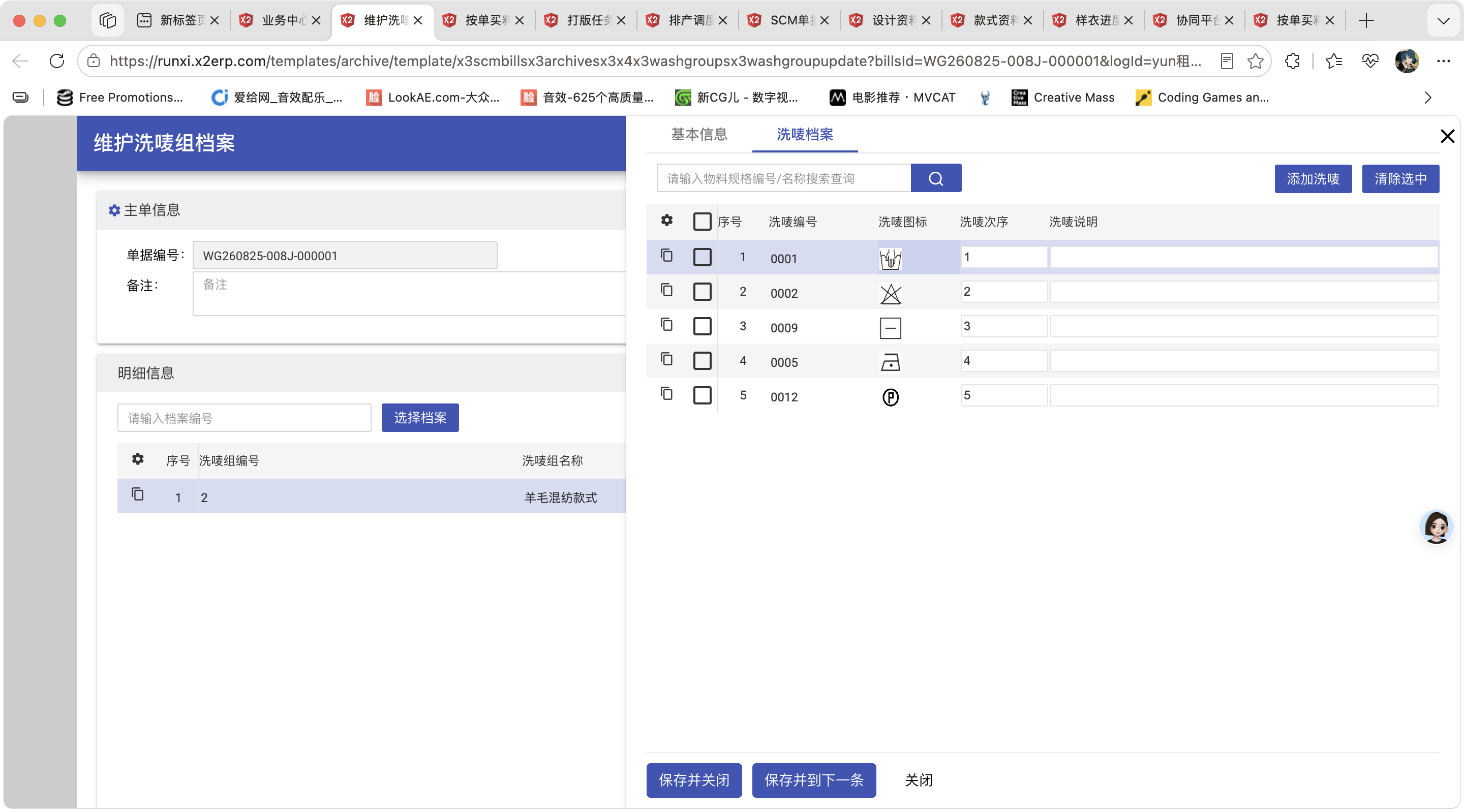Click 保存并关闭 button
This screenshot has height=812, width=1464.
tap(694, 780)
